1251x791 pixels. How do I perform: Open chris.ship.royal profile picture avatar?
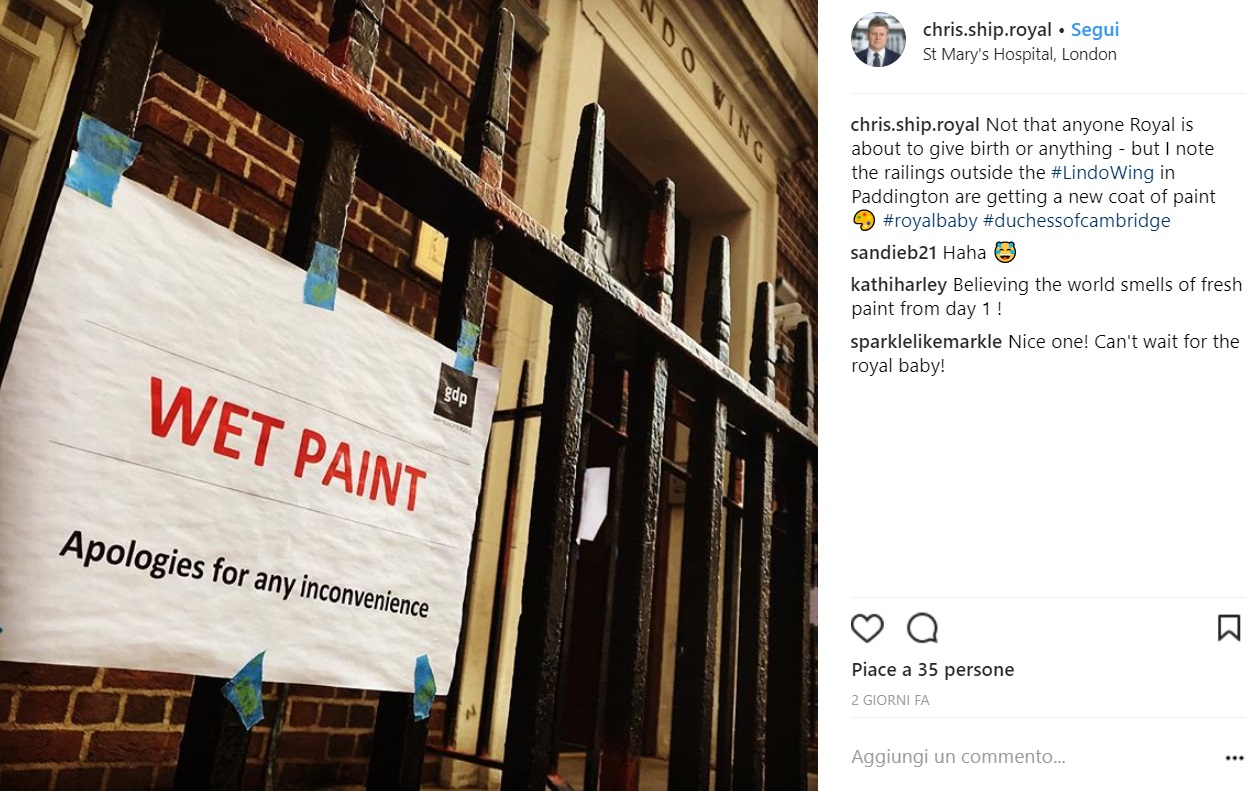[x=878, y=40]
